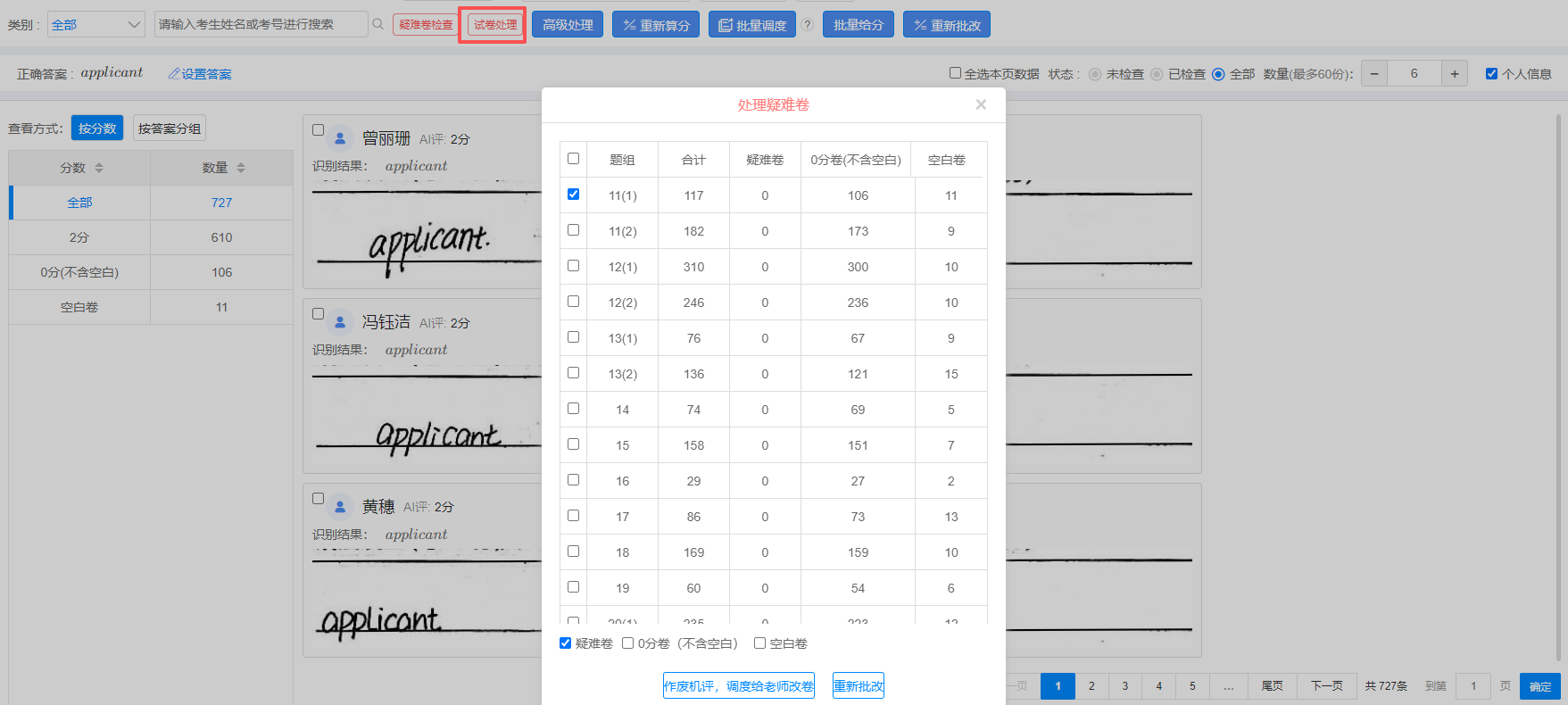Click the student name search field
This screenshot has height=705, width=1568.
point(261,25)
